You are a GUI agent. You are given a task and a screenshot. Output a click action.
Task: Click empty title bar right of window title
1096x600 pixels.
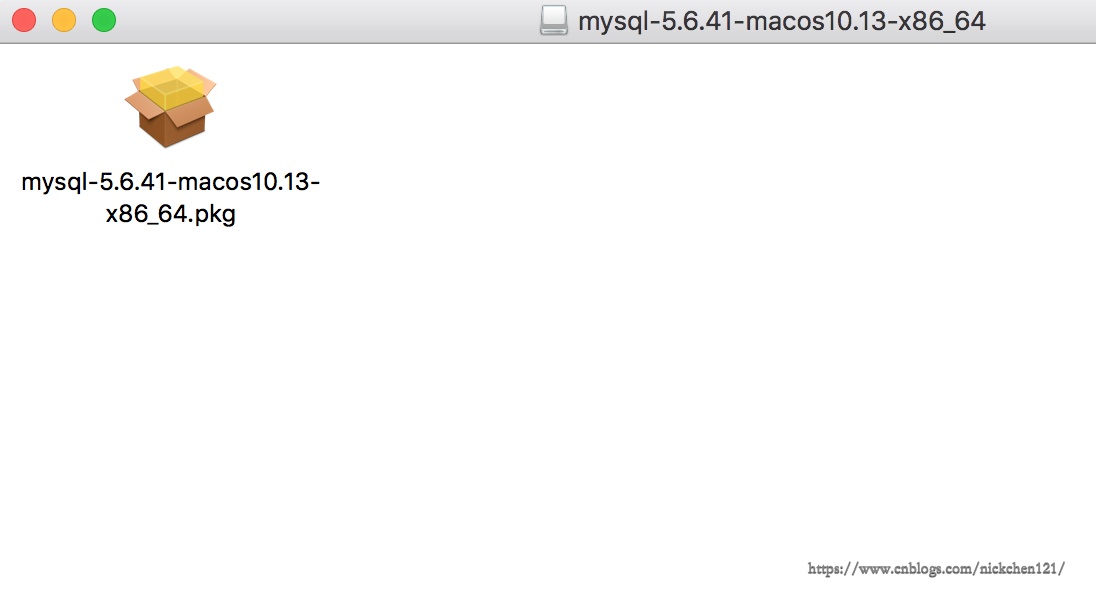click(x=1040, y=21)
